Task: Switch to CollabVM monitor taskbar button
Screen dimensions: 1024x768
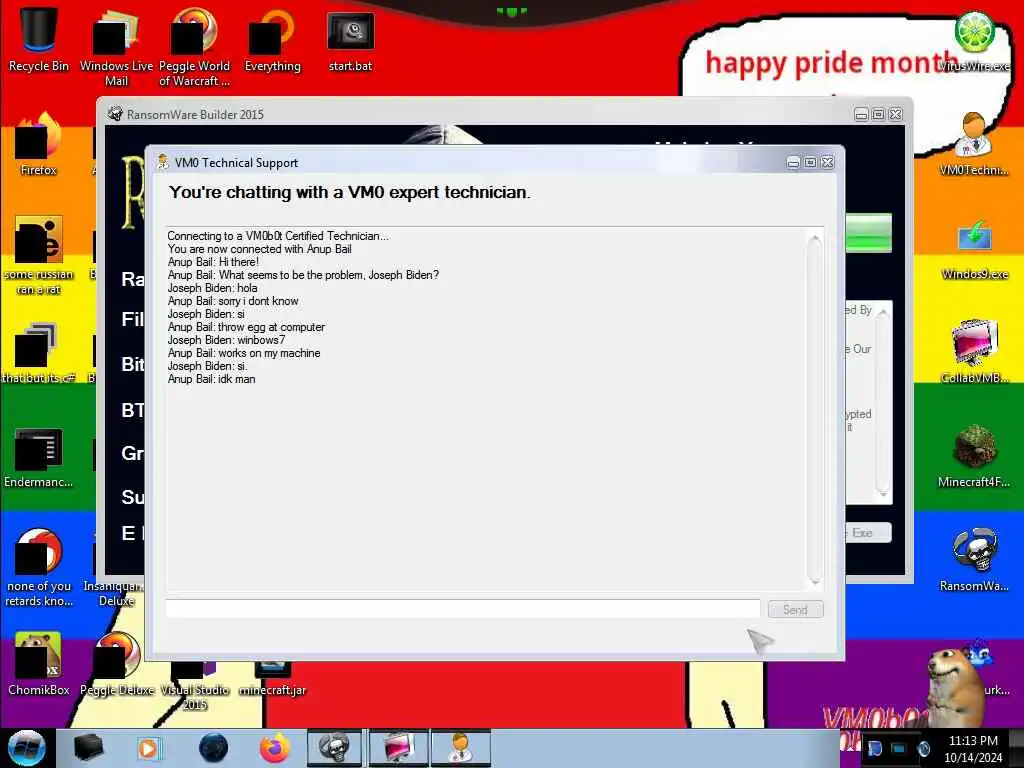Action: tap(398, 748)
